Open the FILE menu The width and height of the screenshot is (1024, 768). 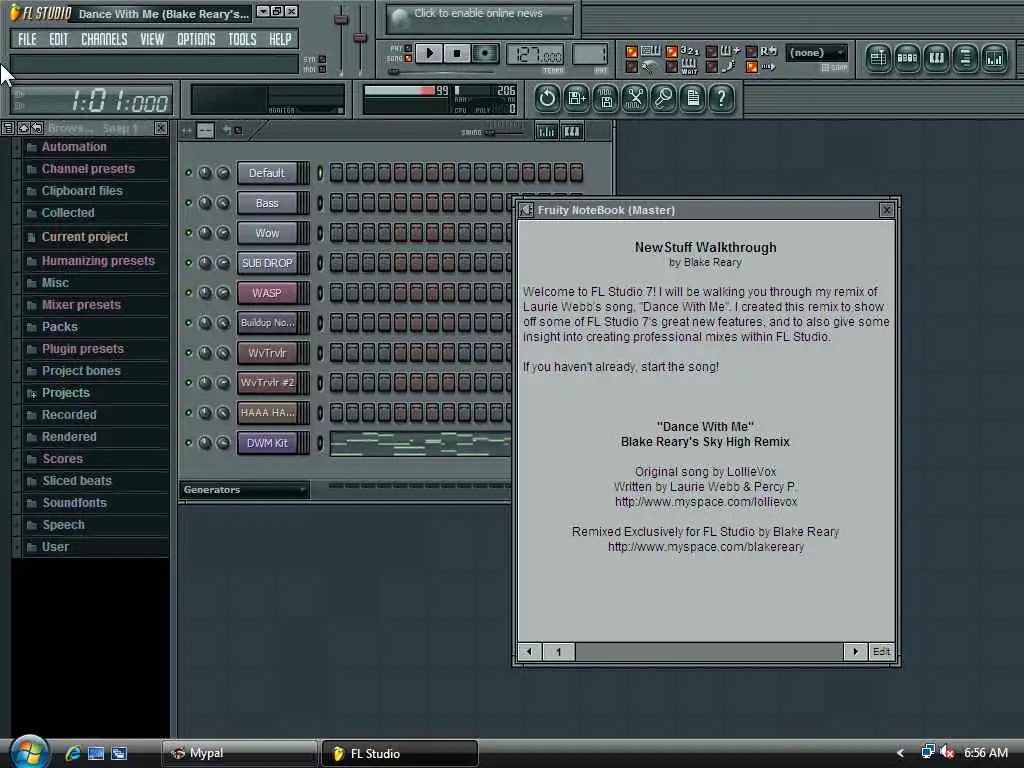click(27, 39)
